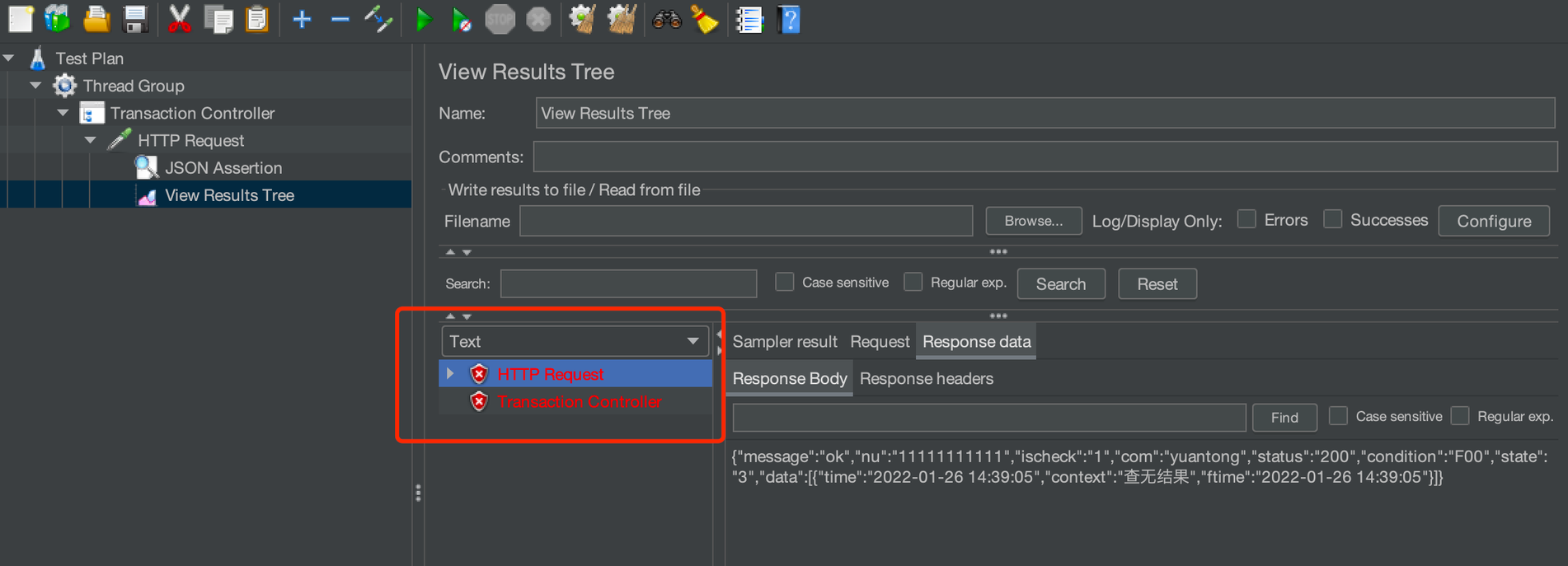The image size is (1568, 566).
Task: Click into the Filename input field
Action: point(745,221)
